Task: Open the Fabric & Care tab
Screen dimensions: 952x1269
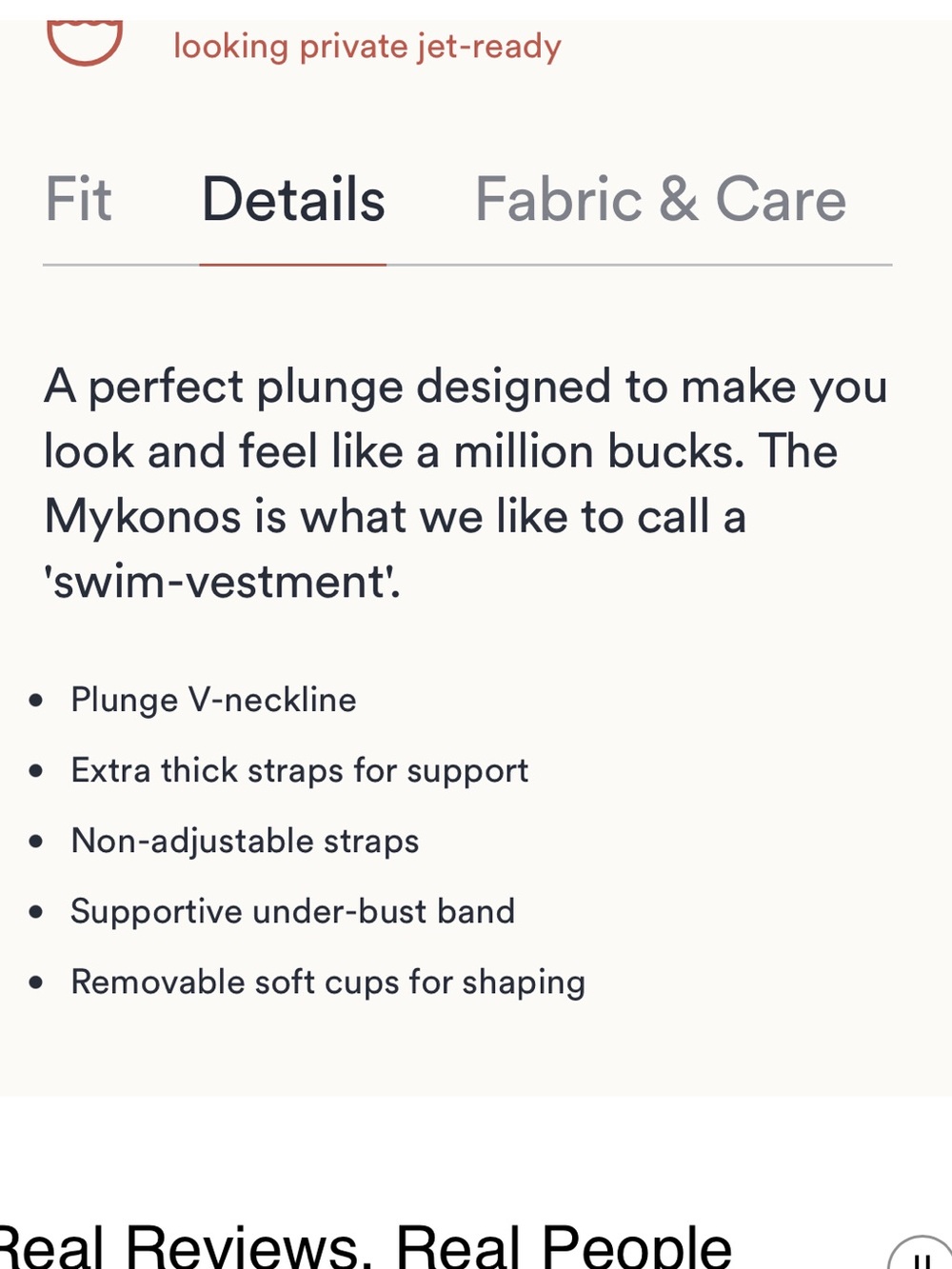Action: [x=661, y=199]
